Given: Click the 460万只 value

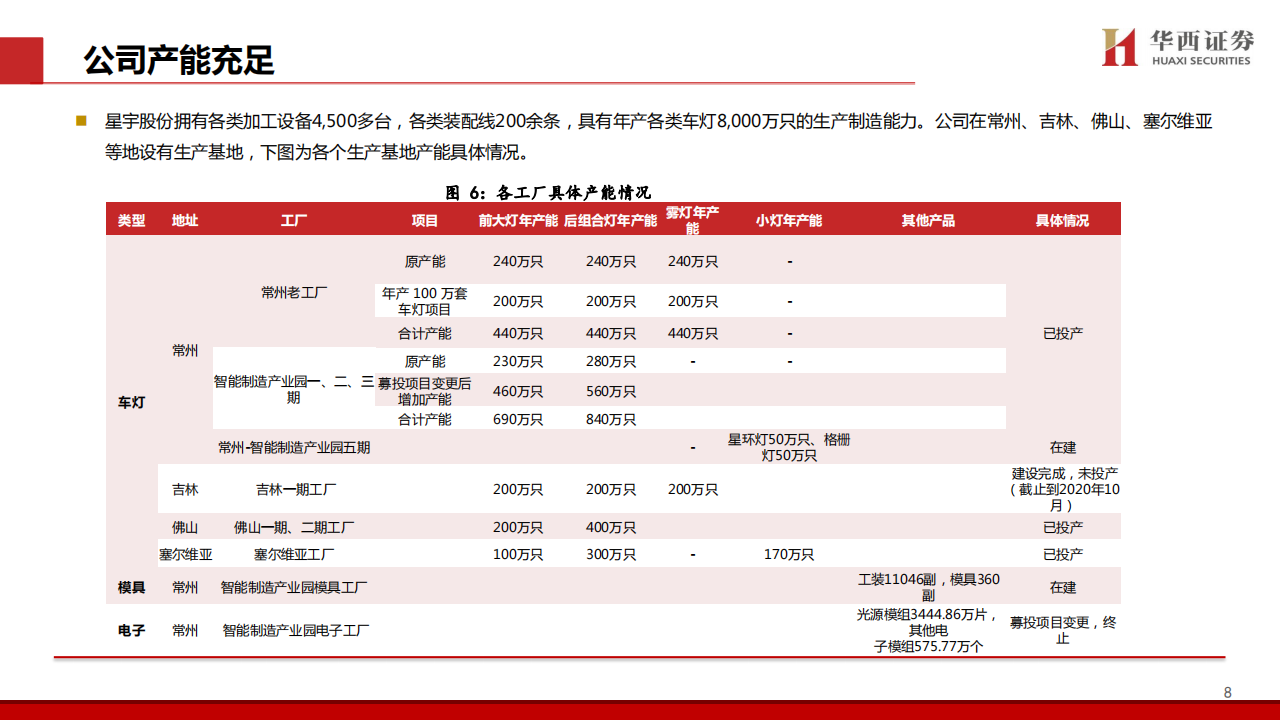Looking at the screenshot, I should [518, 391].
